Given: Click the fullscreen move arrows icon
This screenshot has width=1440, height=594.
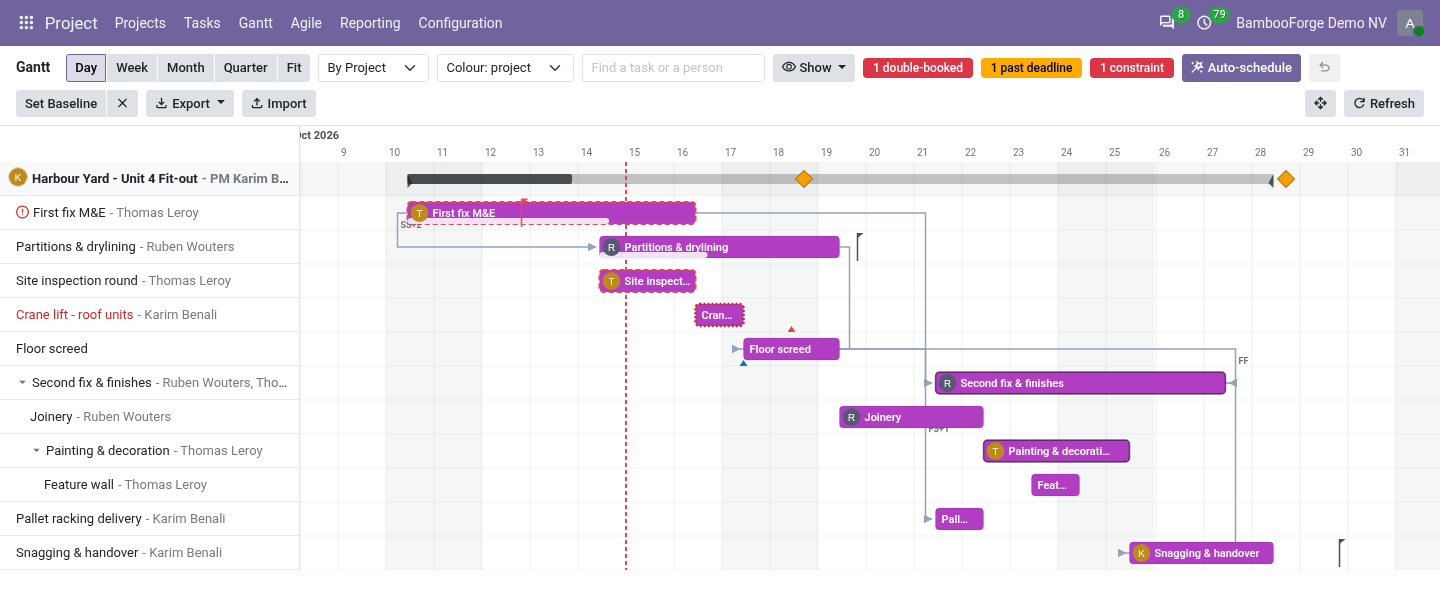Looking at the screenshot, I should tap(1320, 103).
